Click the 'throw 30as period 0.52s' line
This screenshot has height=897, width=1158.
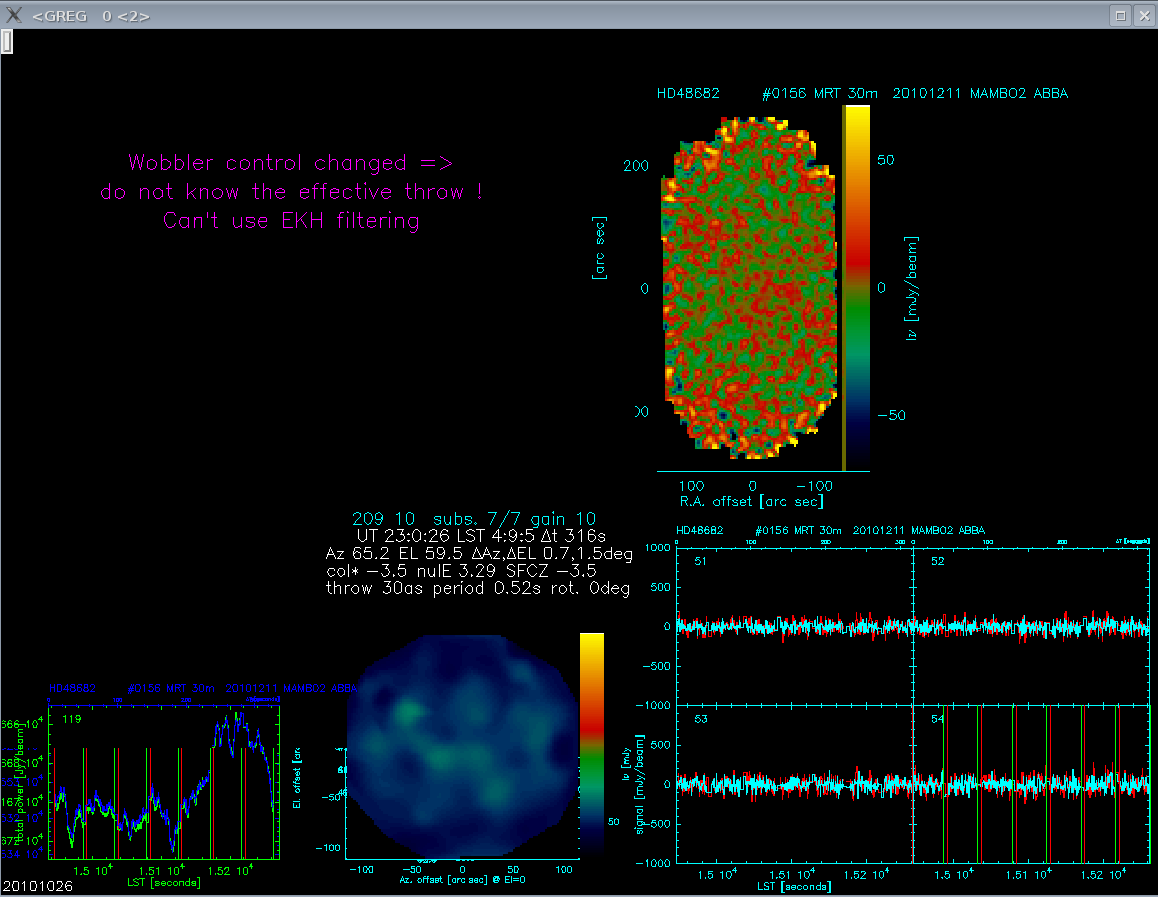click(x=477, y=588)
